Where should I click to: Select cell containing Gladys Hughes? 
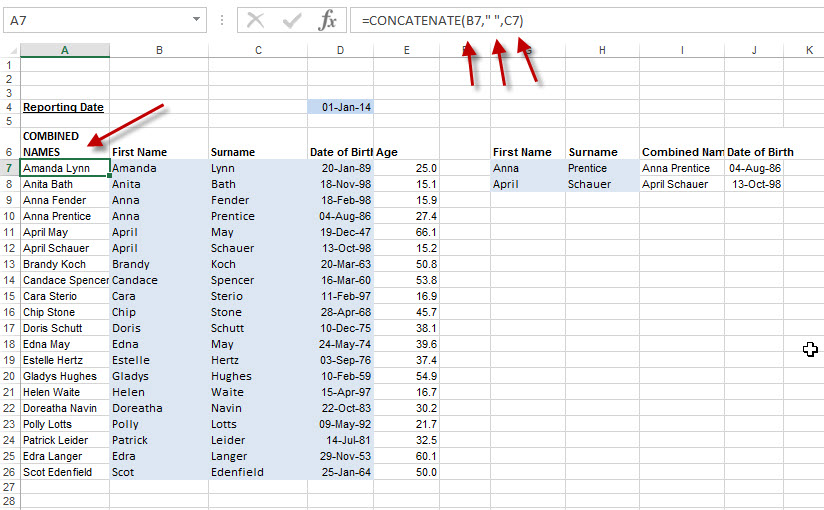tap(65, 376)
